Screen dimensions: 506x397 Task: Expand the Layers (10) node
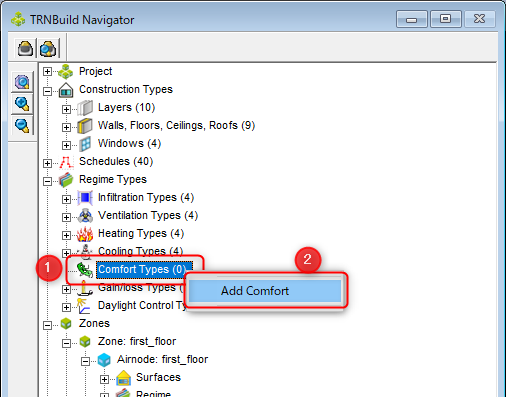click(66, 109)
